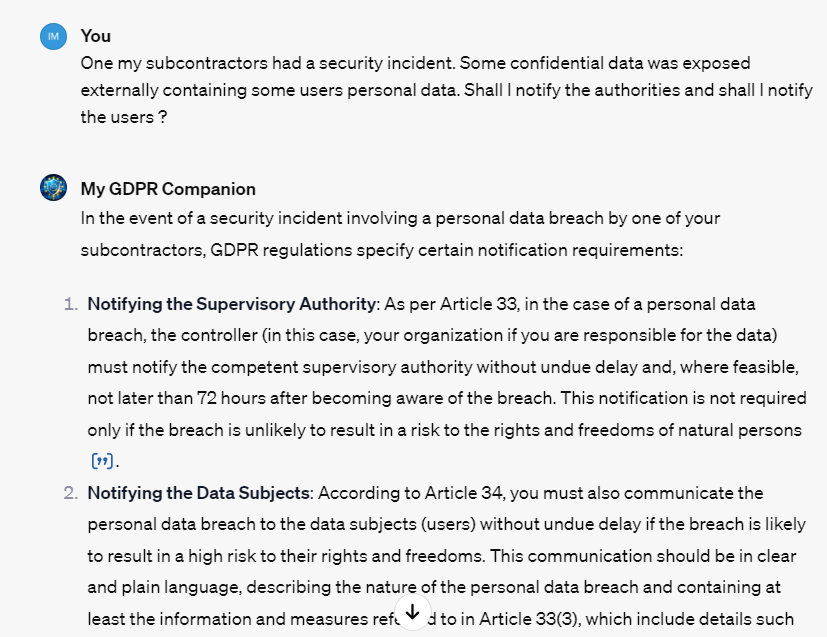Click the 'Notifying the Supervisory Authority' heading
827x637 pixels.
[231, 304]
